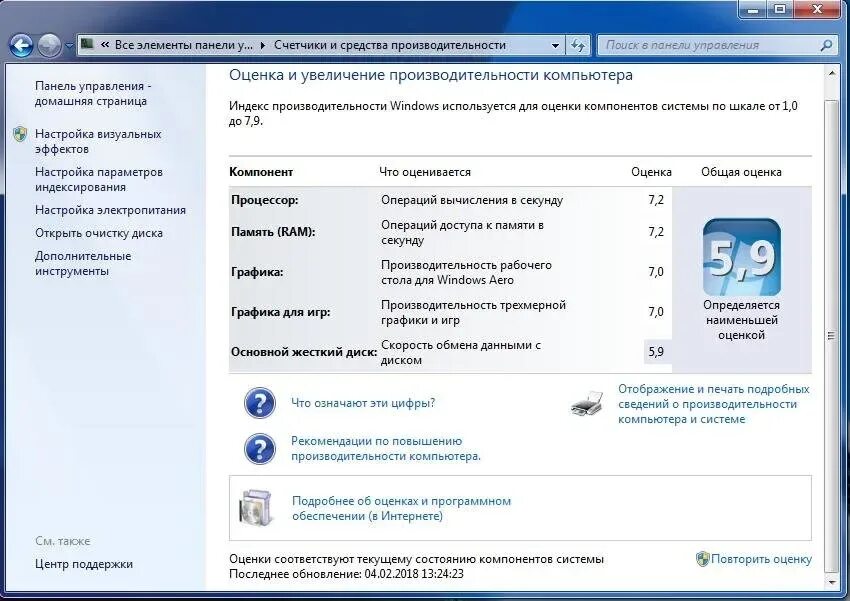
Task: Click the 'Компонент' column header
Action: pos(261,172)
